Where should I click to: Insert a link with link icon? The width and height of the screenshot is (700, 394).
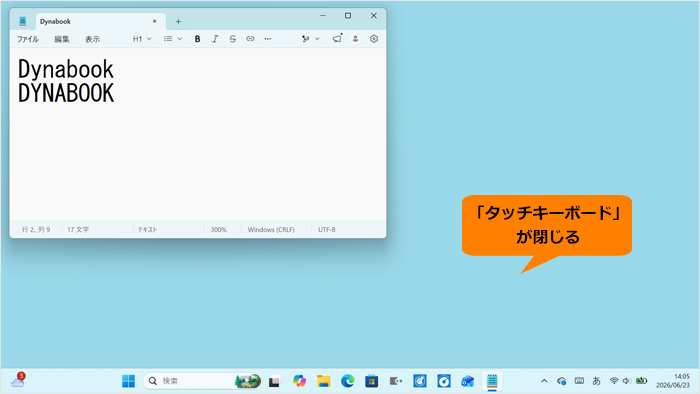click(x=250, y=39)
